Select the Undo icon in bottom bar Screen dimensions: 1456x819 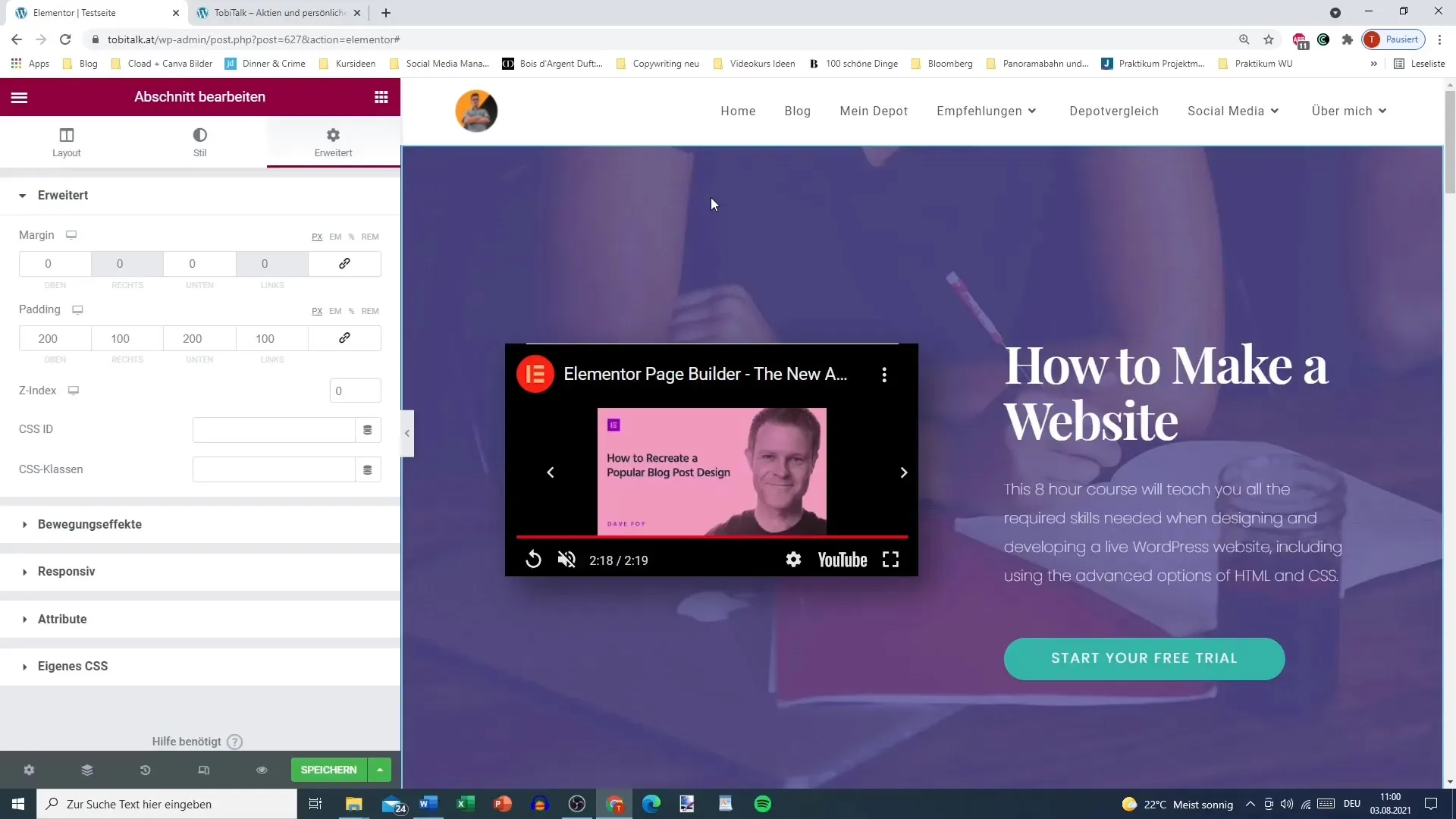(145, 770)
